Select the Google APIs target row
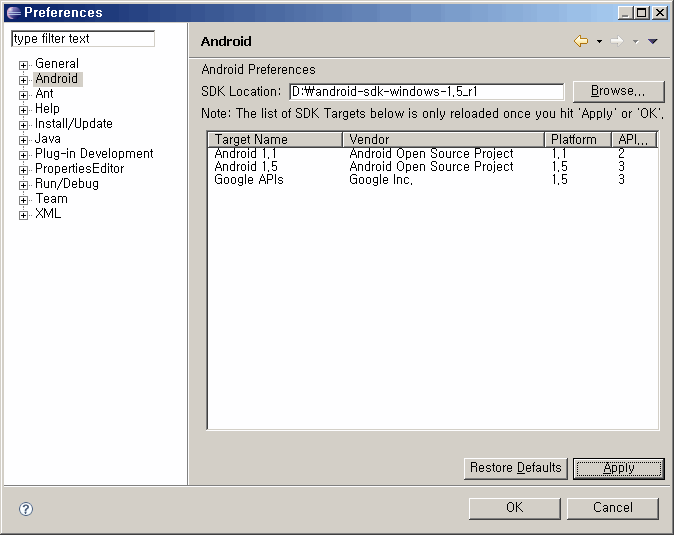Image resolution: width=674 pixels, height=535 pixels. click(x=249, y=180)
